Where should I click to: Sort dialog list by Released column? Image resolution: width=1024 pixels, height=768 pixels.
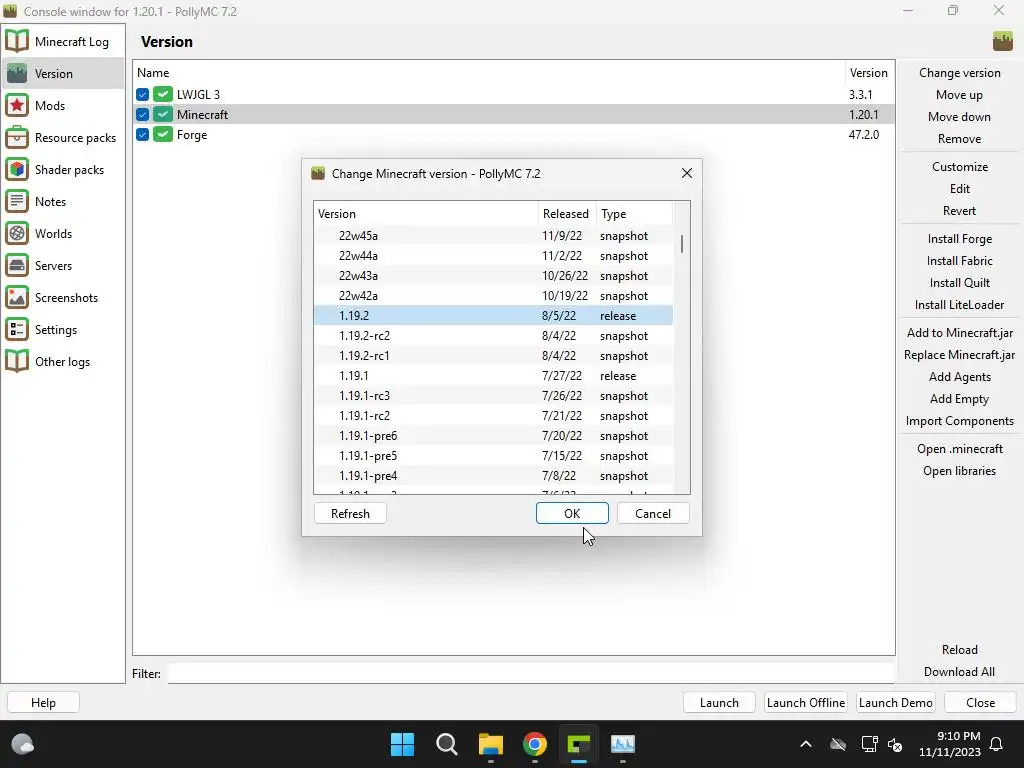[x=567, y=214]
